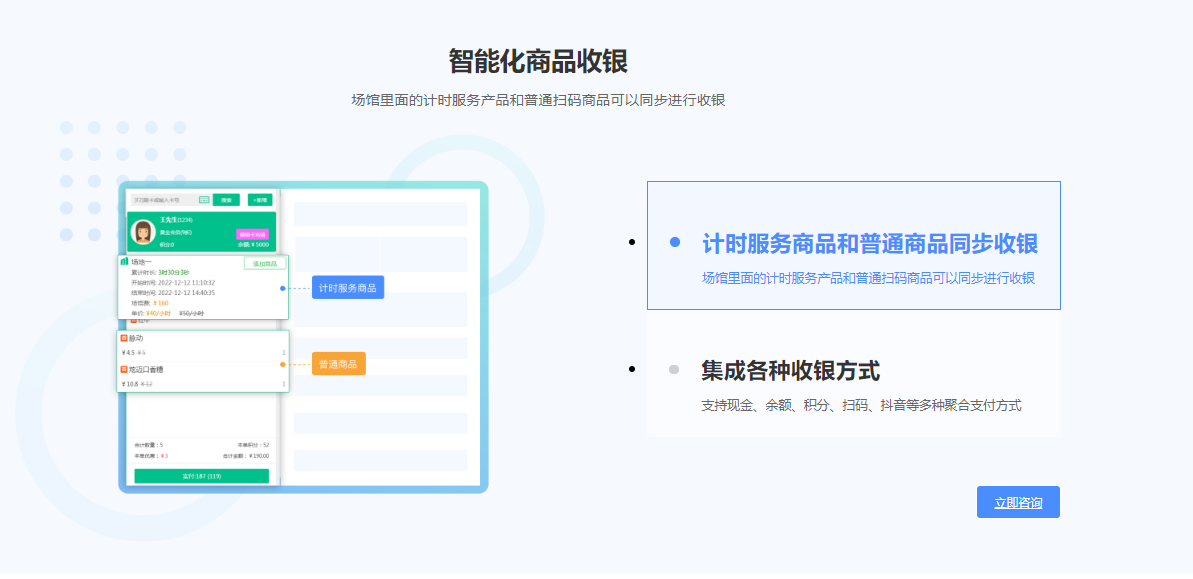Click 王先生's member avatar photo

[x=144, y=232]
